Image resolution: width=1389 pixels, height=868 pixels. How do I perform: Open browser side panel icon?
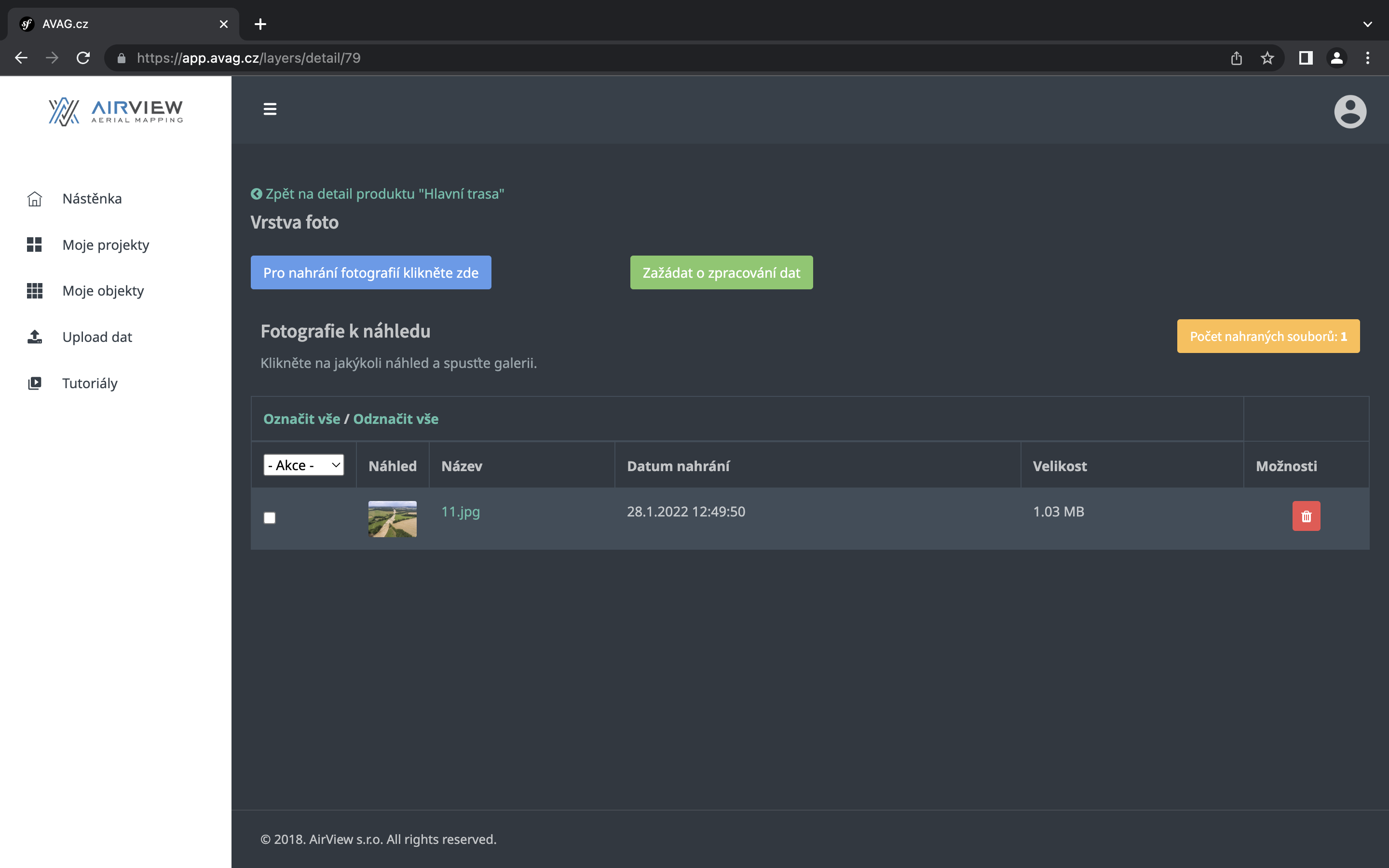pos(1305,58)
